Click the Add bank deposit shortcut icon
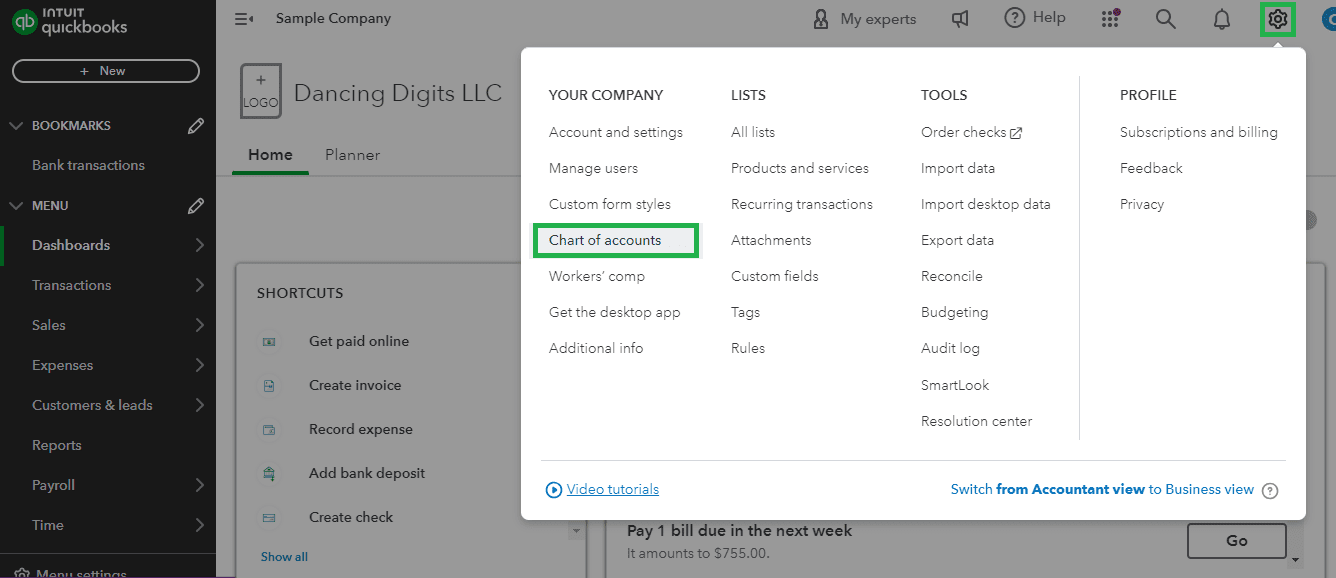 tap(270, 473)
